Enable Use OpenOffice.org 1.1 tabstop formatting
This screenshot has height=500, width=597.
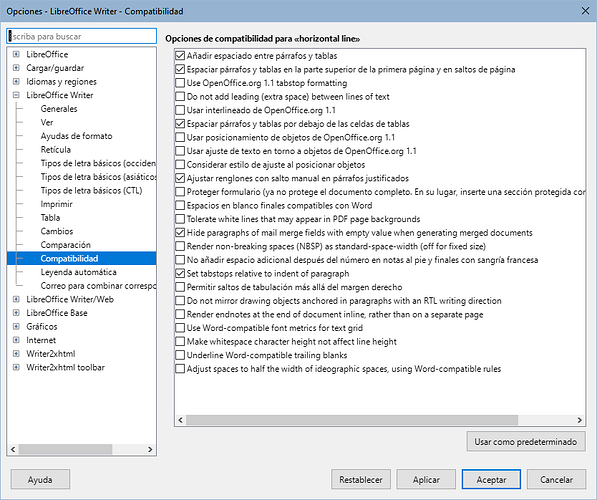pos(180,83)
